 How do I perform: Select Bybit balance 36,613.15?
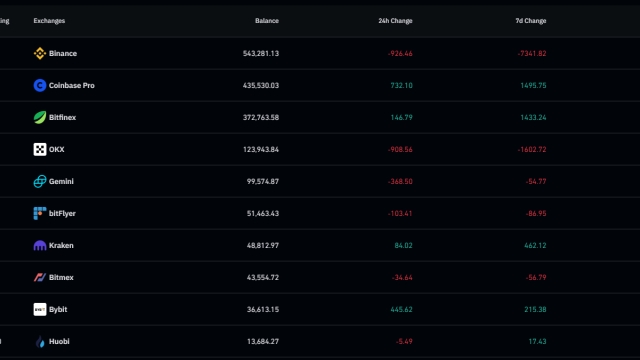click(x=263, y=309)
